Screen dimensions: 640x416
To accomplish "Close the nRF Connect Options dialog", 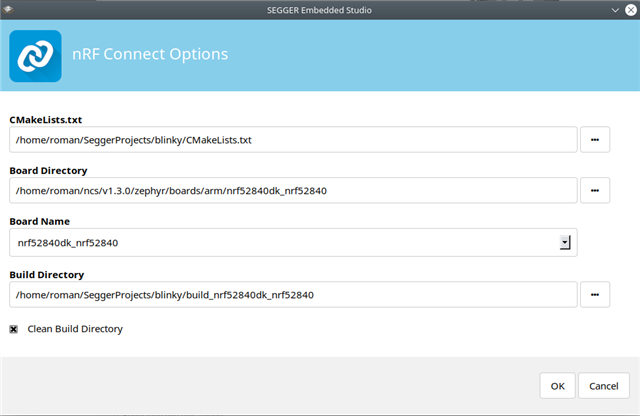I will point(631,10).
